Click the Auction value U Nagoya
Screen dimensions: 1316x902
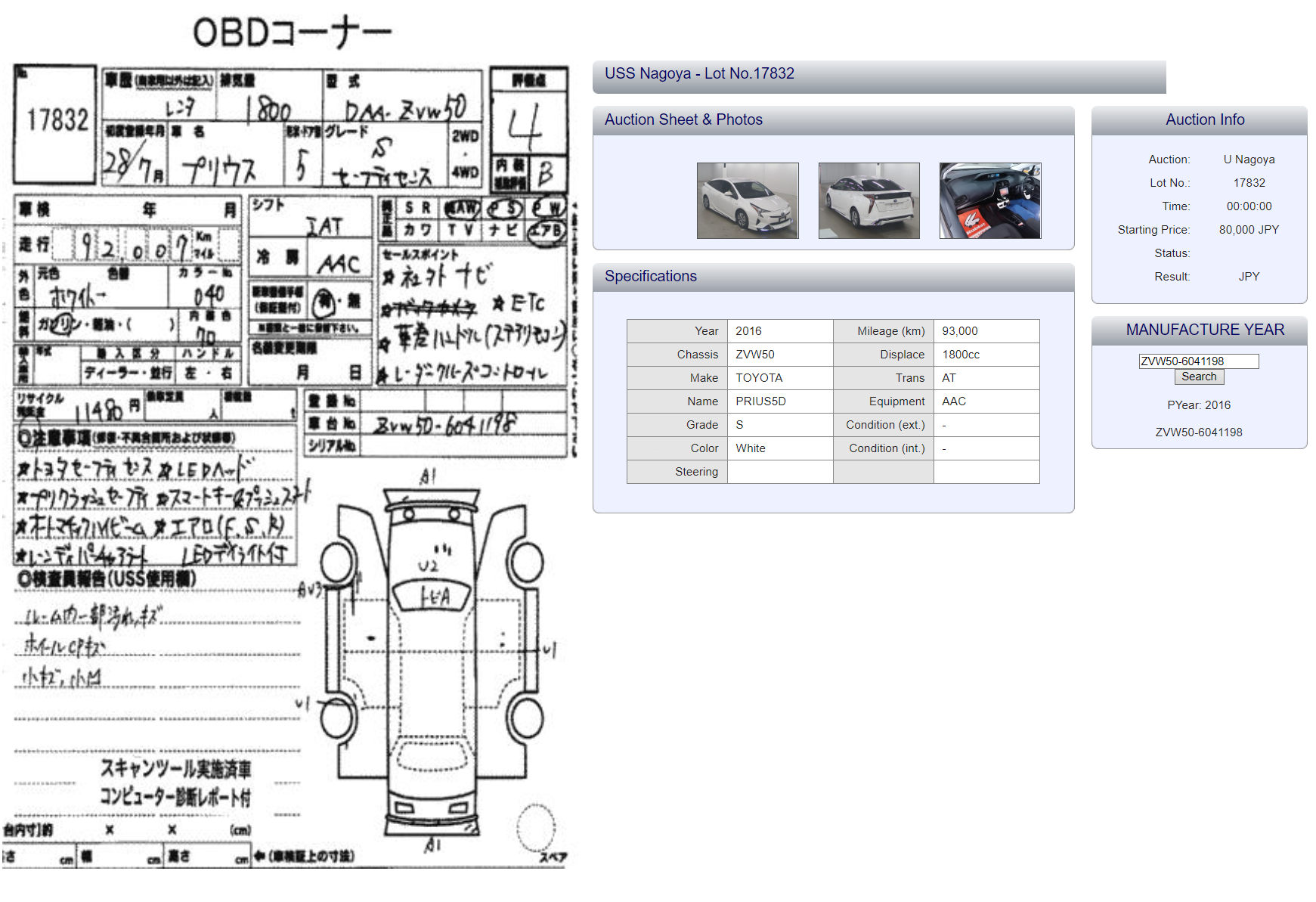coord(1249,160)
